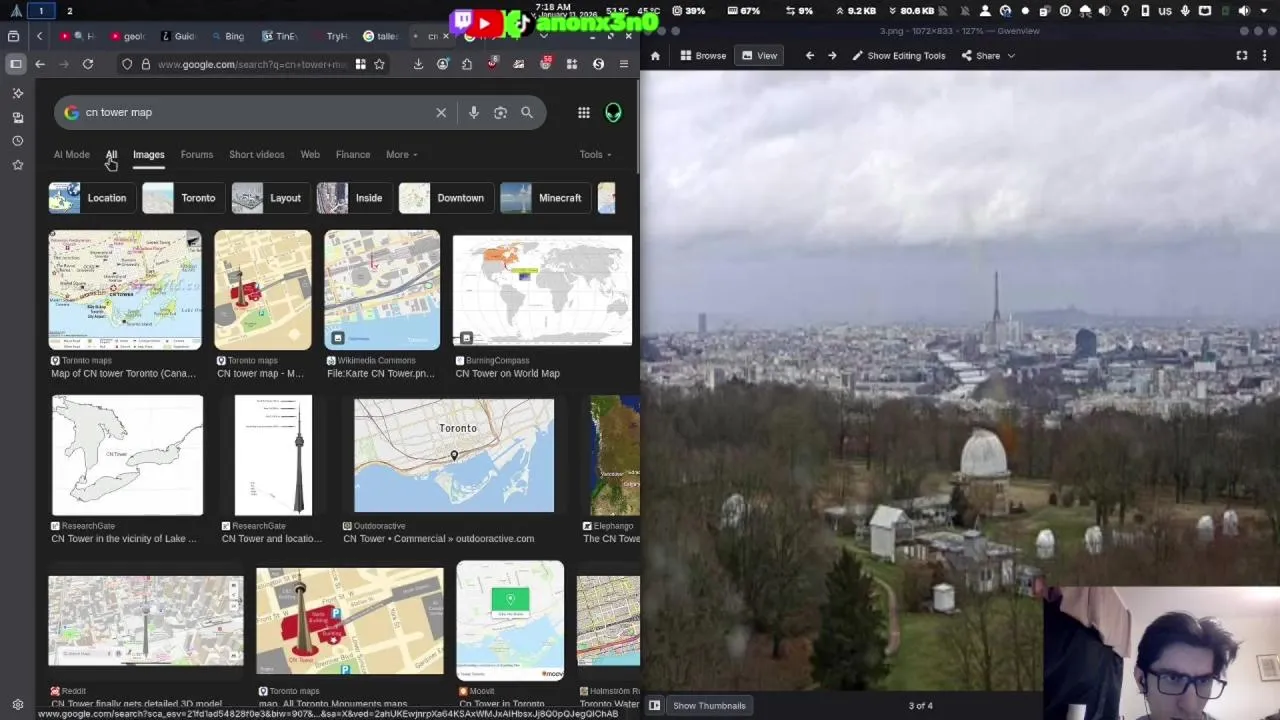Viewport: 1280px width, 720px height.
Task: Filter images by Inside chip
Action: (353, 198)
